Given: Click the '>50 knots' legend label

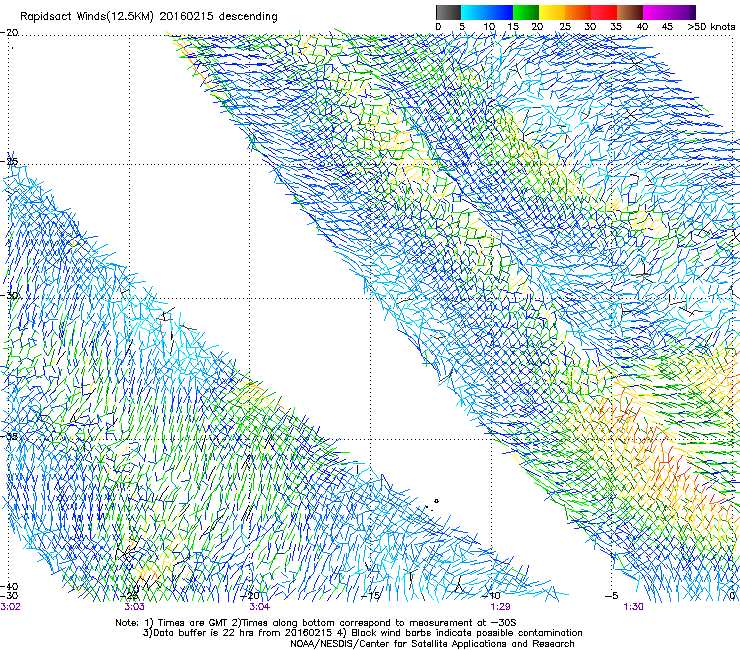Looking at the screenshot, I should (711, 27).
